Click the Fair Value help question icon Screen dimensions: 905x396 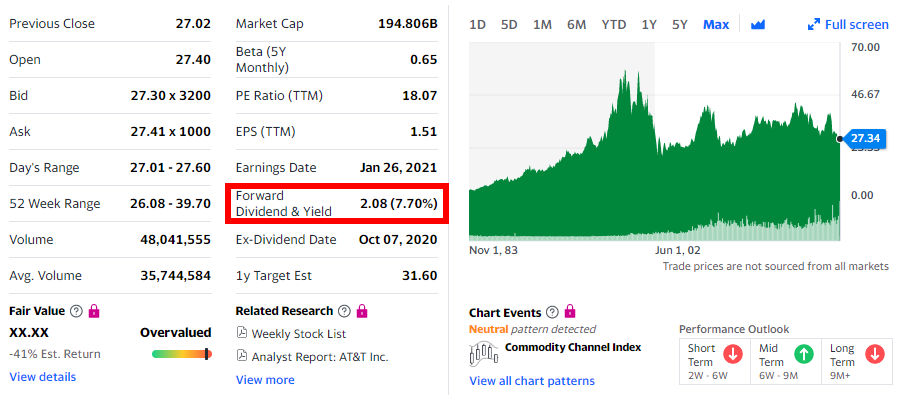point(76,311)
